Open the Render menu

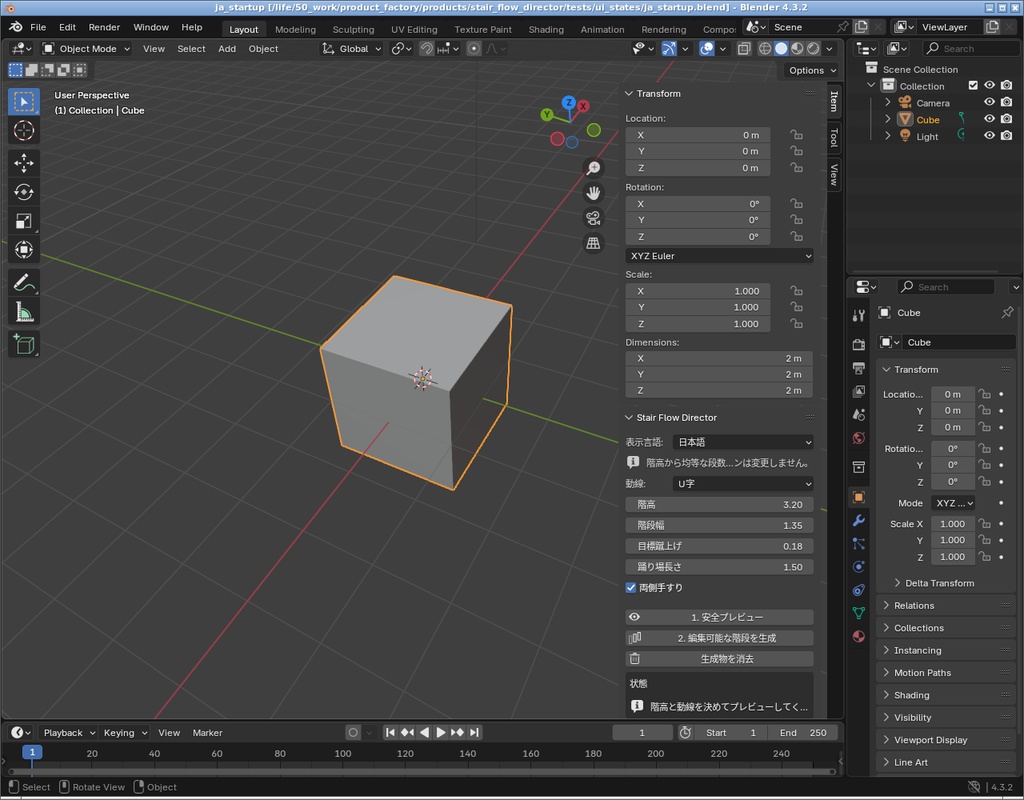click(104, 27)
